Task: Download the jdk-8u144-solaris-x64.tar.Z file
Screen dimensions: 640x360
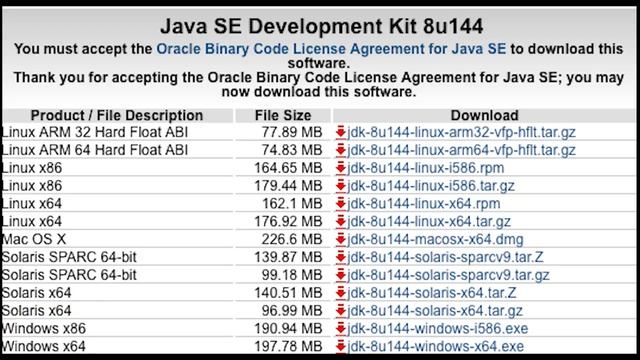Action: 432,293
